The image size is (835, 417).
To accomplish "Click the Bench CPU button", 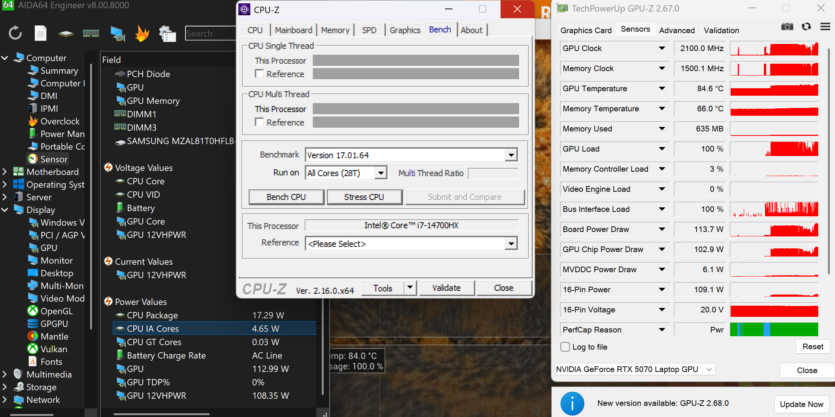I will click(286, 197).
